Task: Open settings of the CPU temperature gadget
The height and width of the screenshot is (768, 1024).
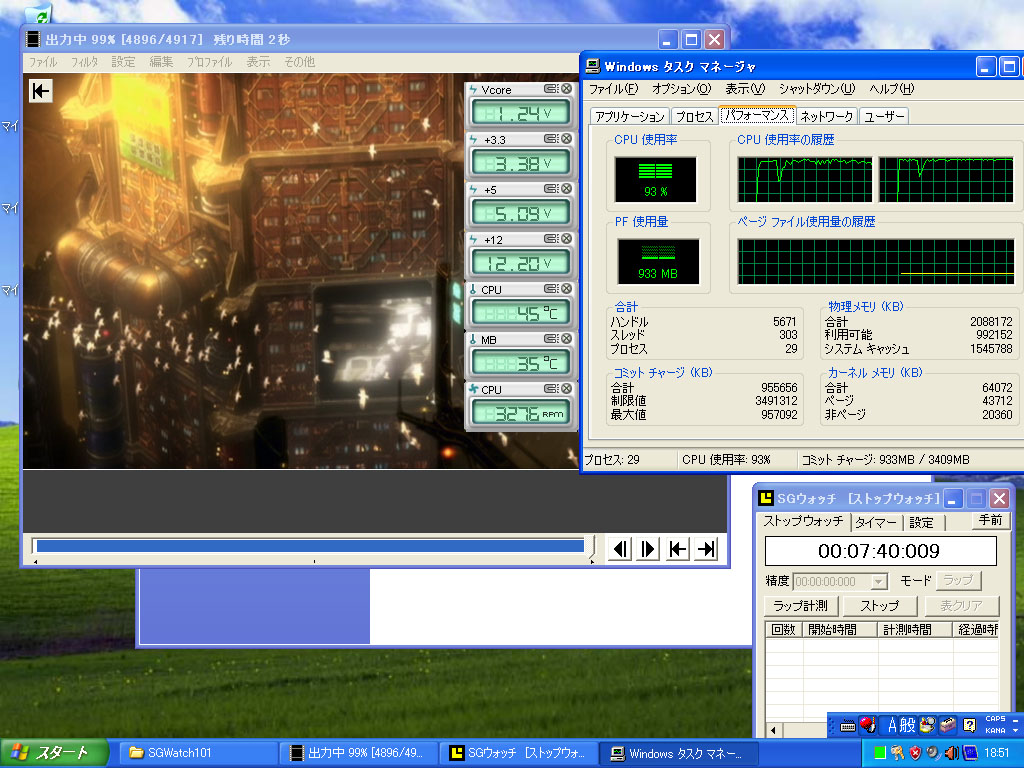Action: click(x=551, y=289)
